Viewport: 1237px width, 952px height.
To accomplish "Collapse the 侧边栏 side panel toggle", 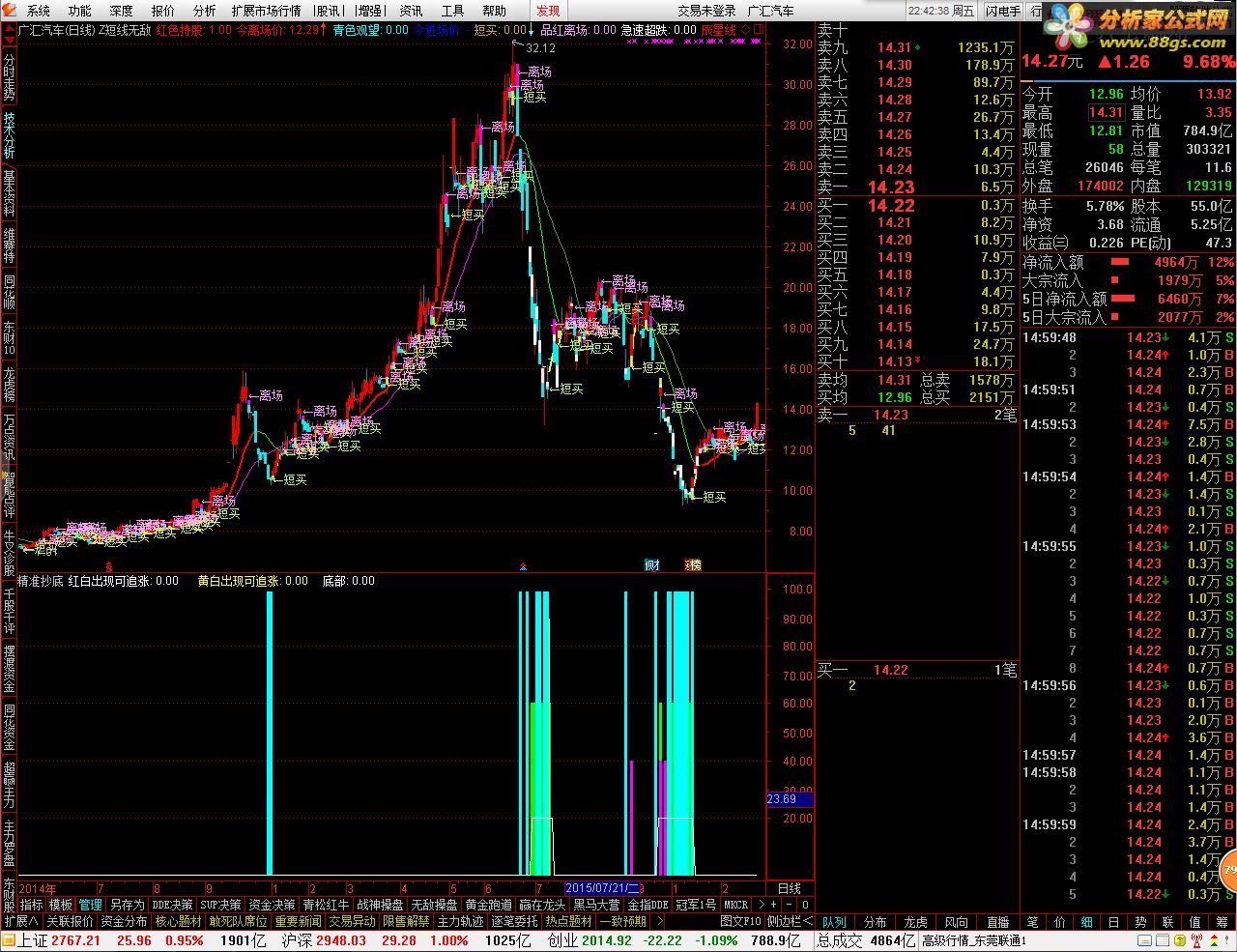I will click(790, 922).
